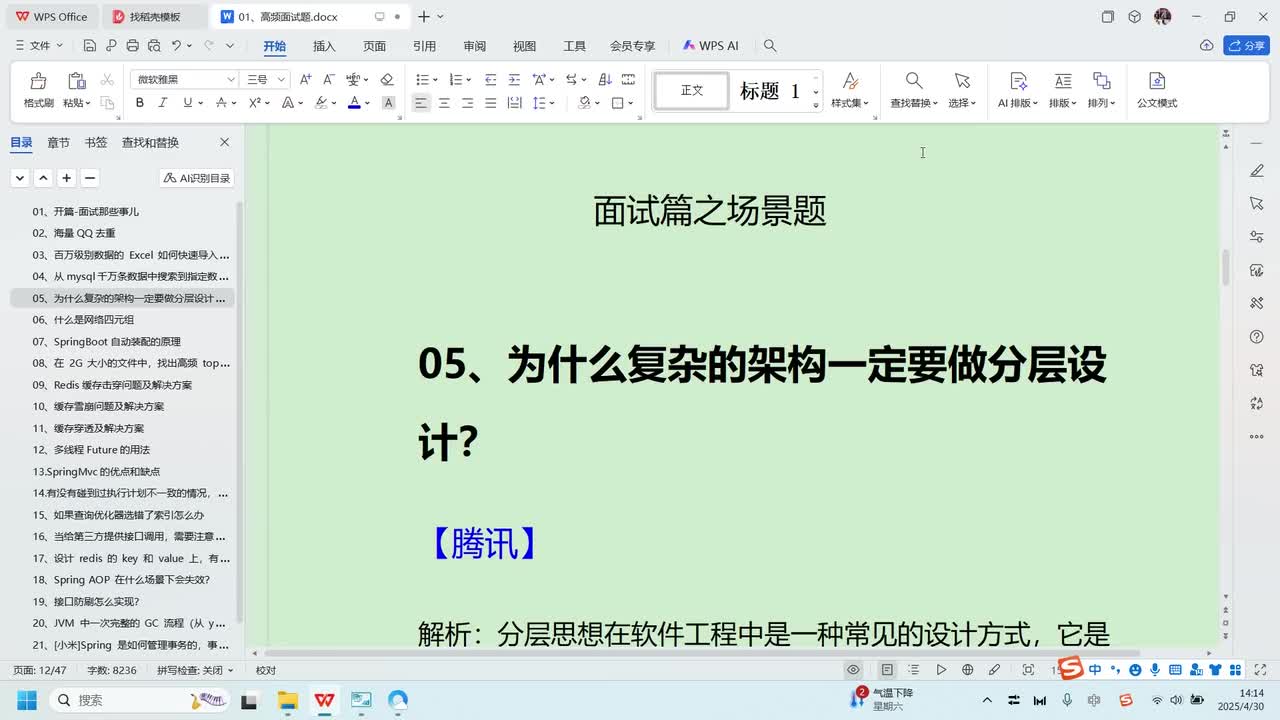
Task: Switch to the 页面 ribbon tab
Action: click(374, 46)
